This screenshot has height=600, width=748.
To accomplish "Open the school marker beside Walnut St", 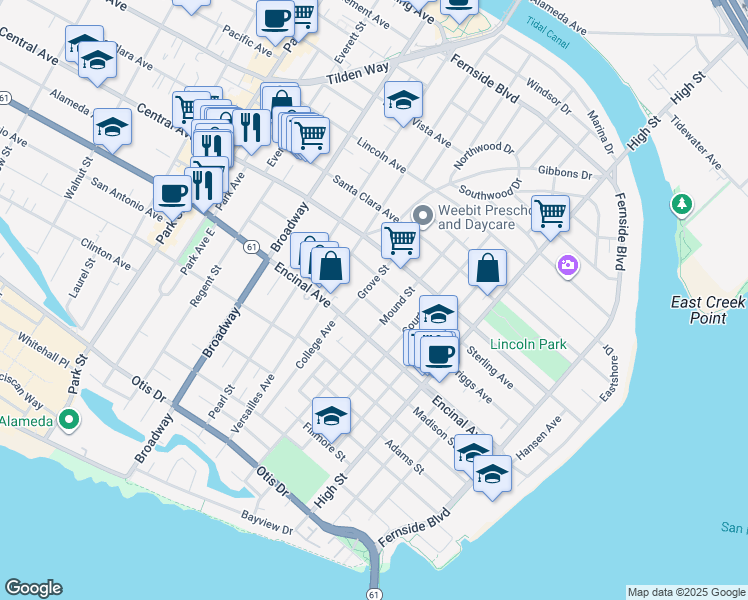I will 113,129.
